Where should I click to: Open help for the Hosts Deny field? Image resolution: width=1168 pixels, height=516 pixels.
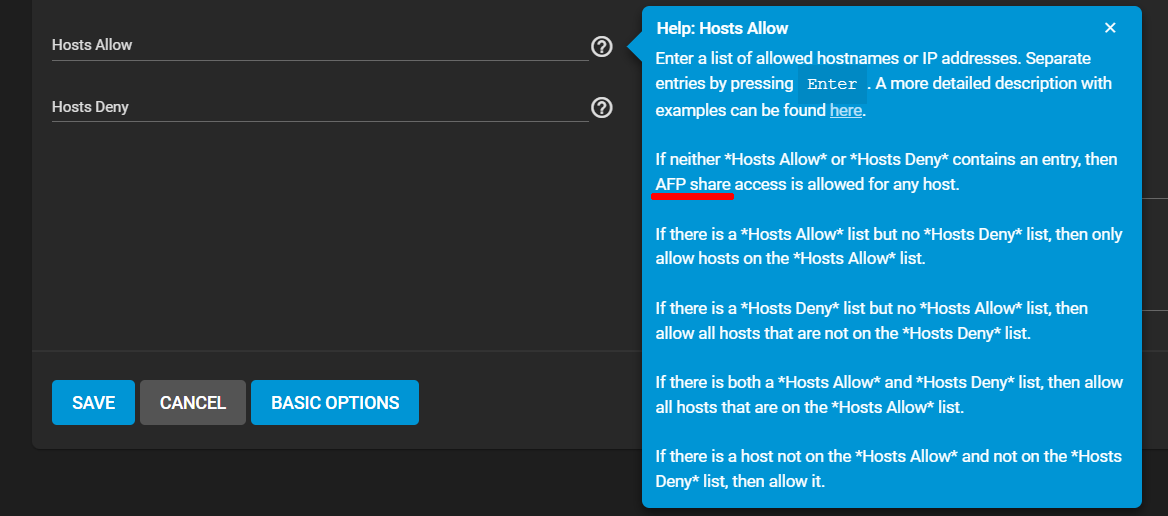pyautogui.click(x=601, y=108)
